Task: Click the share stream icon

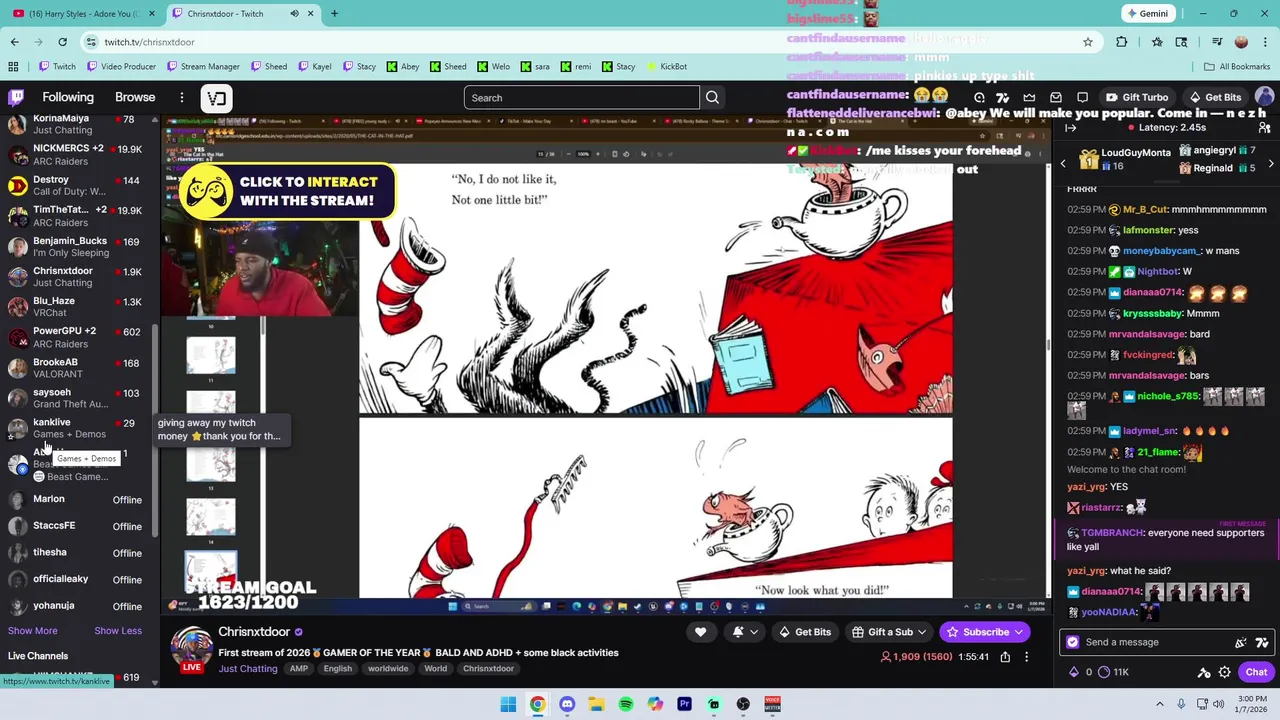Action: (x=1005, y=657)
